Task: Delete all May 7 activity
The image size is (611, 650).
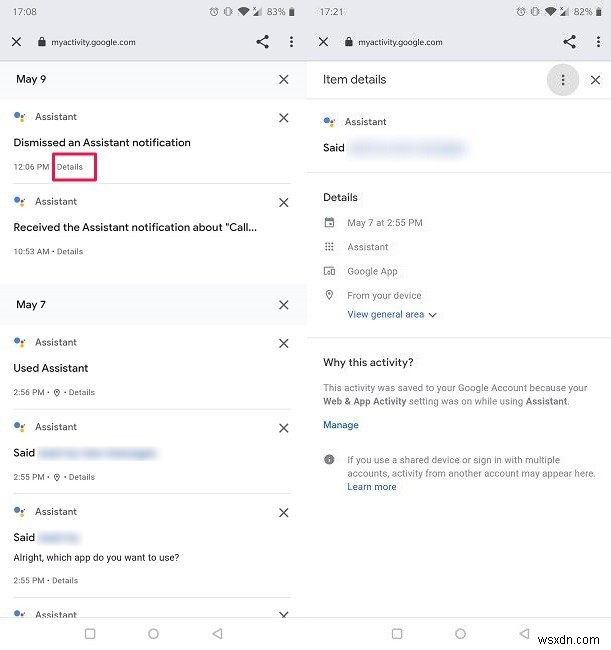Action: click(x=284, y=305)
